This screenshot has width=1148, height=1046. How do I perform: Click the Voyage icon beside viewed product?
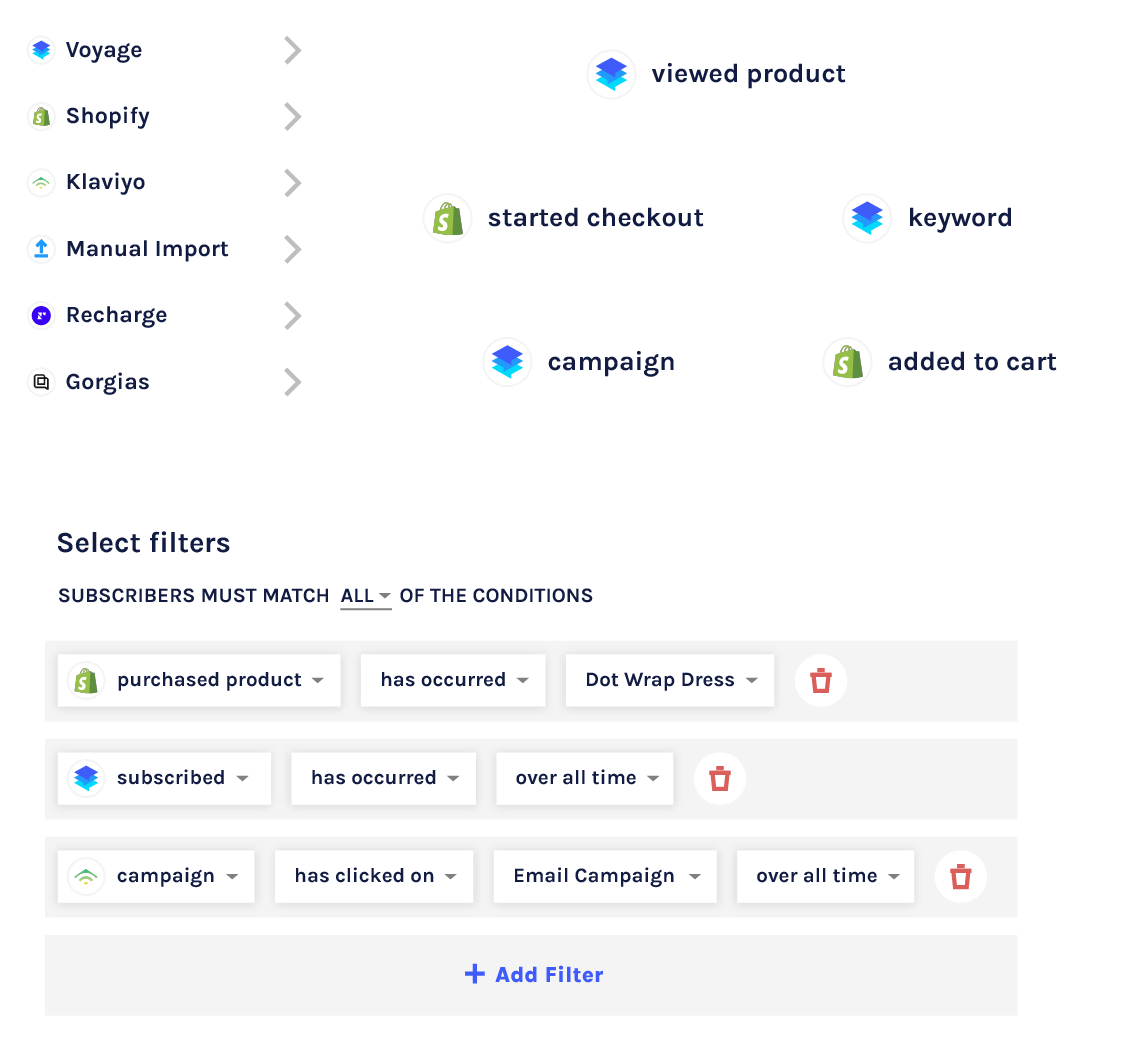pos(611,75)
